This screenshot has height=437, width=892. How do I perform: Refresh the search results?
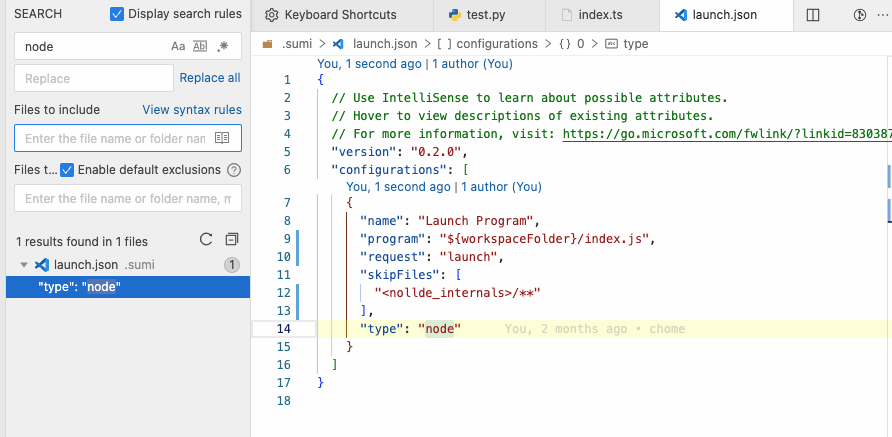(x=206, y=240)
